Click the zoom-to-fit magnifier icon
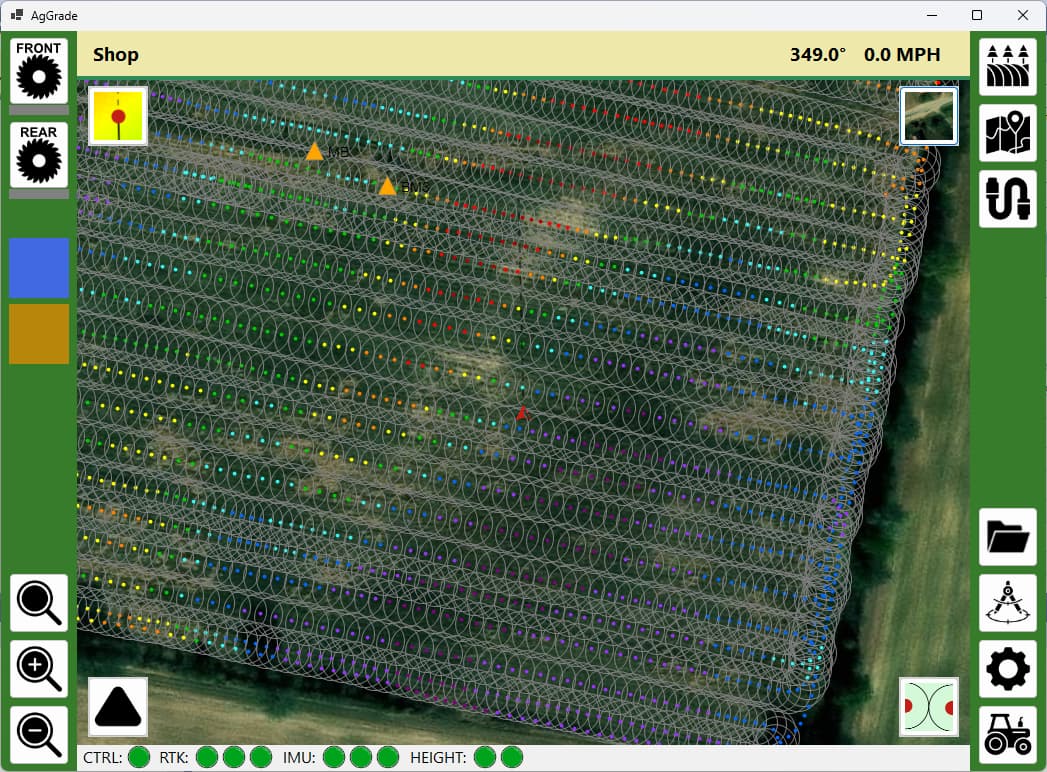1047x772 pixels. pos(39,603)
